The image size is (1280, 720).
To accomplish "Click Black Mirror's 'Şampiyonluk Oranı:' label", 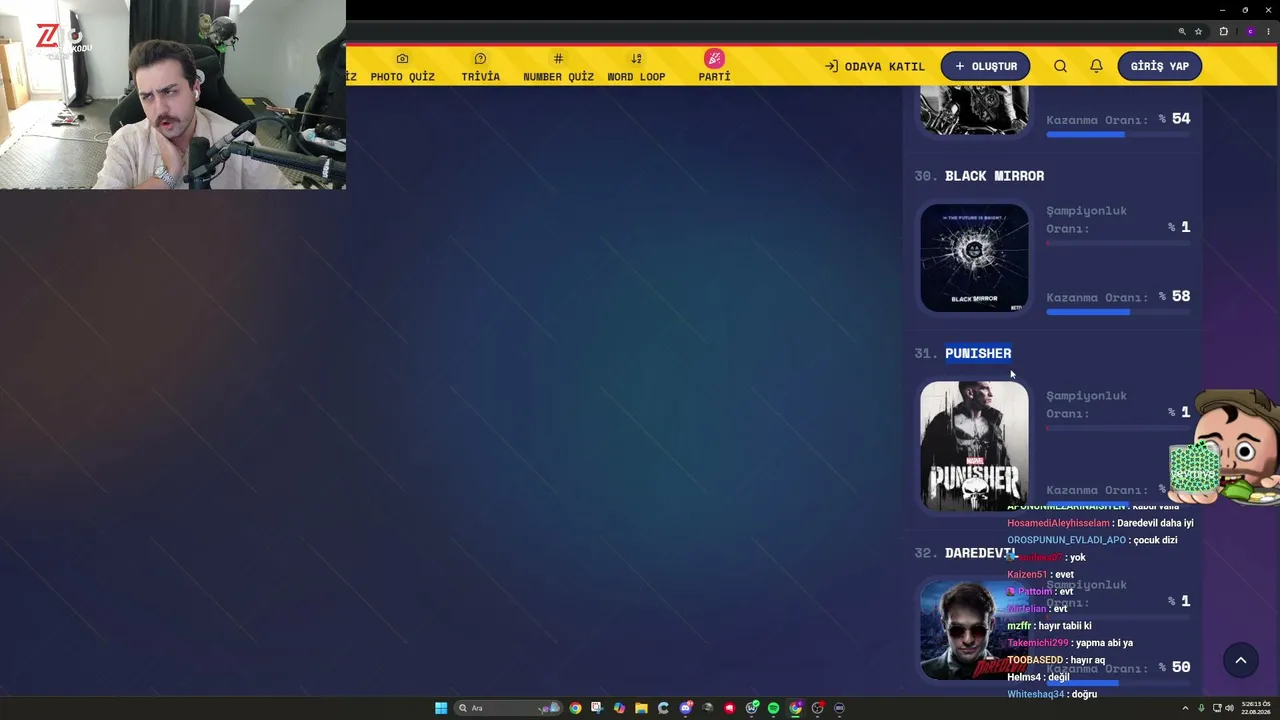I will 1086,220.
